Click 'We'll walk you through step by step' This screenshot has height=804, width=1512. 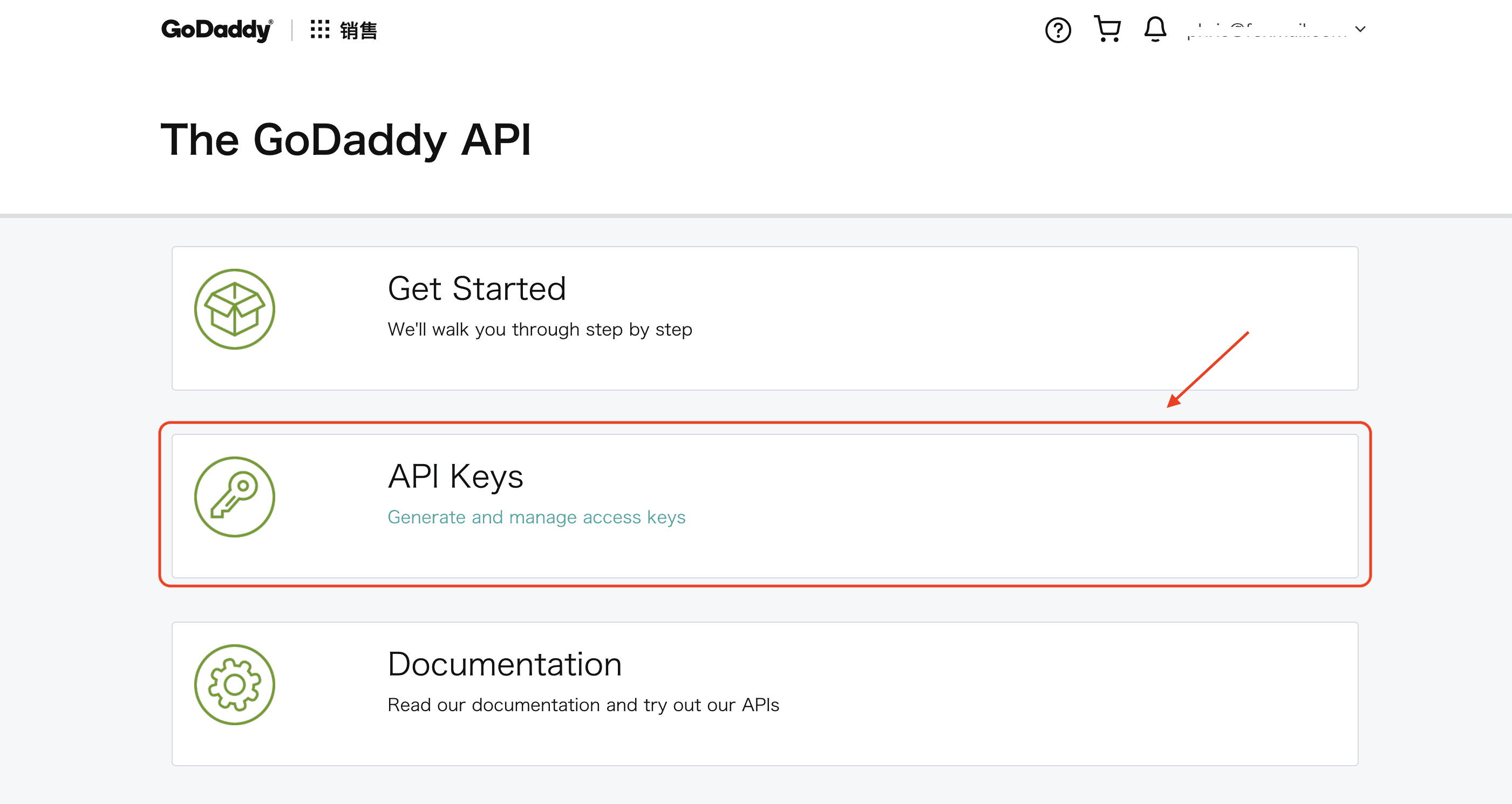pos(540,329)
